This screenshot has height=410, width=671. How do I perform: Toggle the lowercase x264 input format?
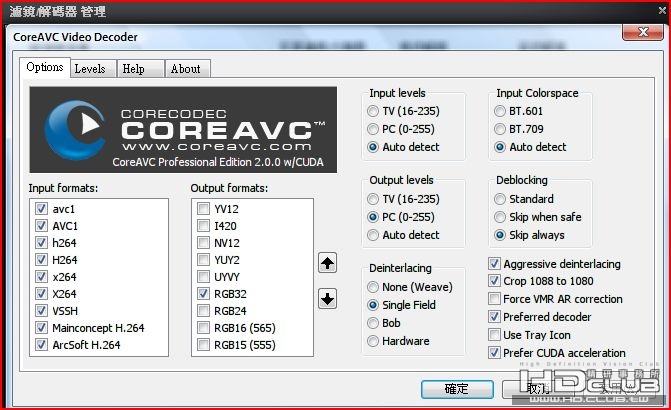(x=41, y=277)
